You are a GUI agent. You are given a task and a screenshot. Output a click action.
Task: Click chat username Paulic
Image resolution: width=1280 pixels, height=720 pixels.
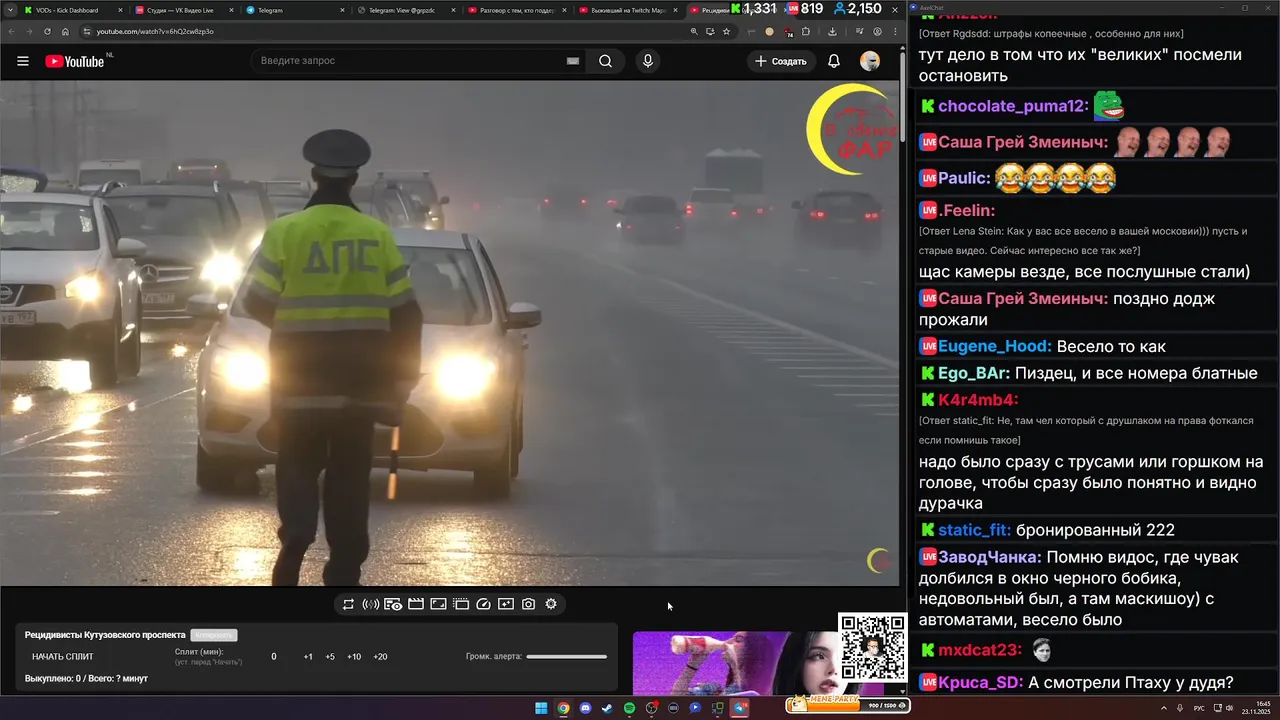pyautogui.click(x=963, y=179)
